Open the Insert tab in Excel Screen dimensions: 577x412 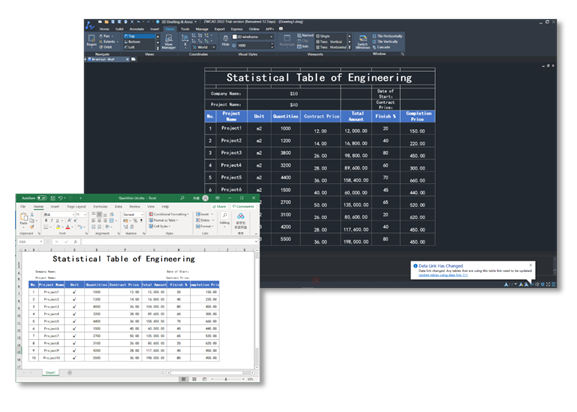click(55, 206)
